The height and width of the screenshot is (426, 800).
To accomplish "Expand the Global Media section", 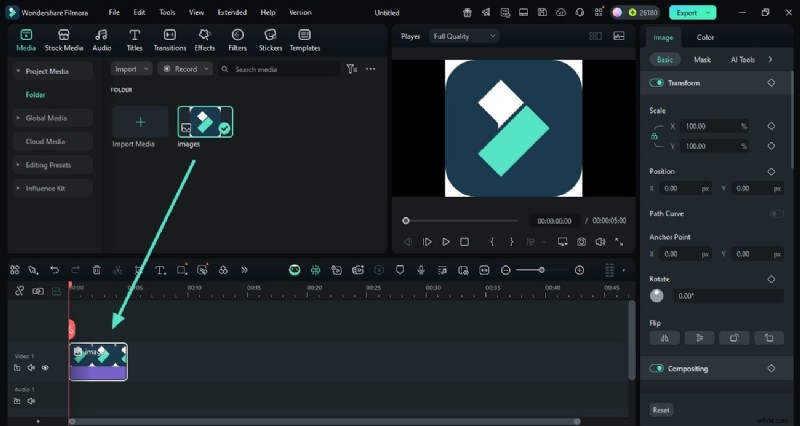I will click(18, 118).
